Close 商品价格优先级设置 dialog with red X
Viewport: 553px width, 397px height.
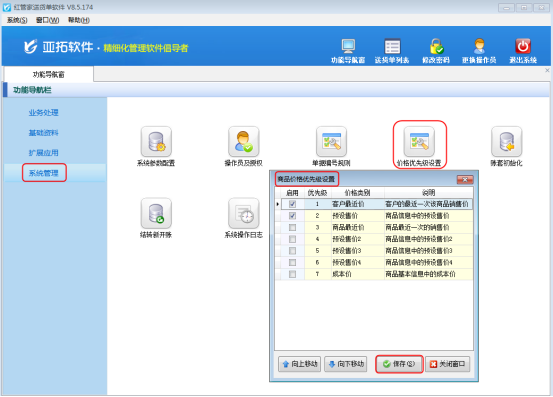pyautogui.click(x=465, y=180)
